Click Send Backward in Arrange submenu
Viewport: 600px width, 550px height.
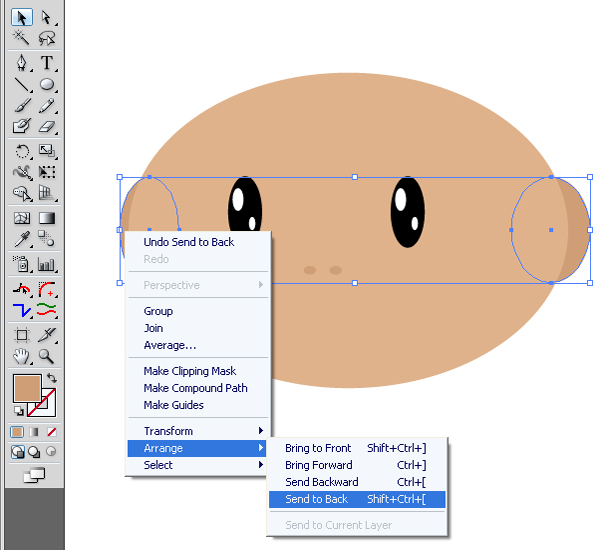click(357, 482)
